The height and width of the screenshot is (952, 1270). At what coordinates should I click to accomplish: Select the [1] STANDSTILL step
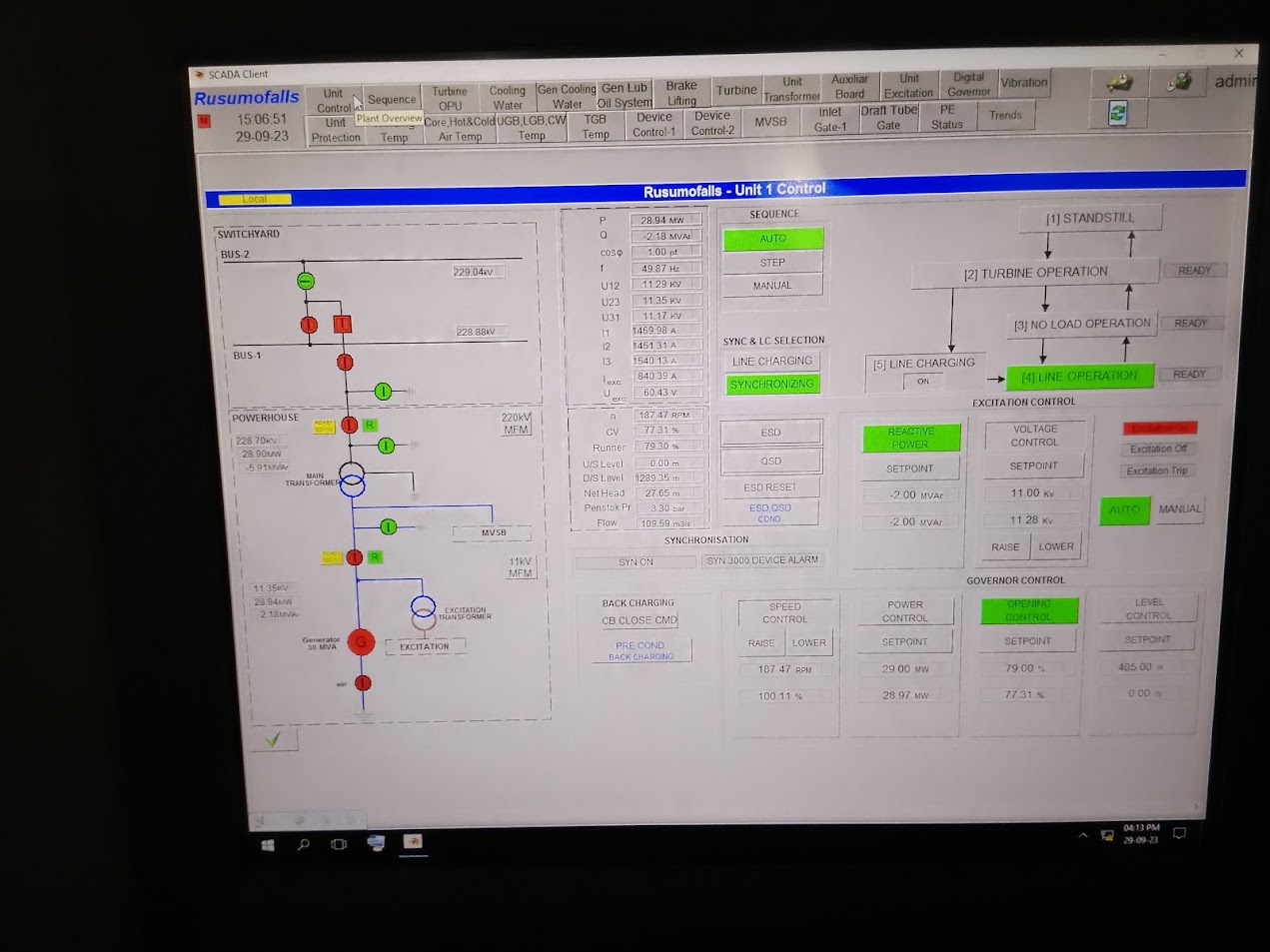click(1090, 218)
